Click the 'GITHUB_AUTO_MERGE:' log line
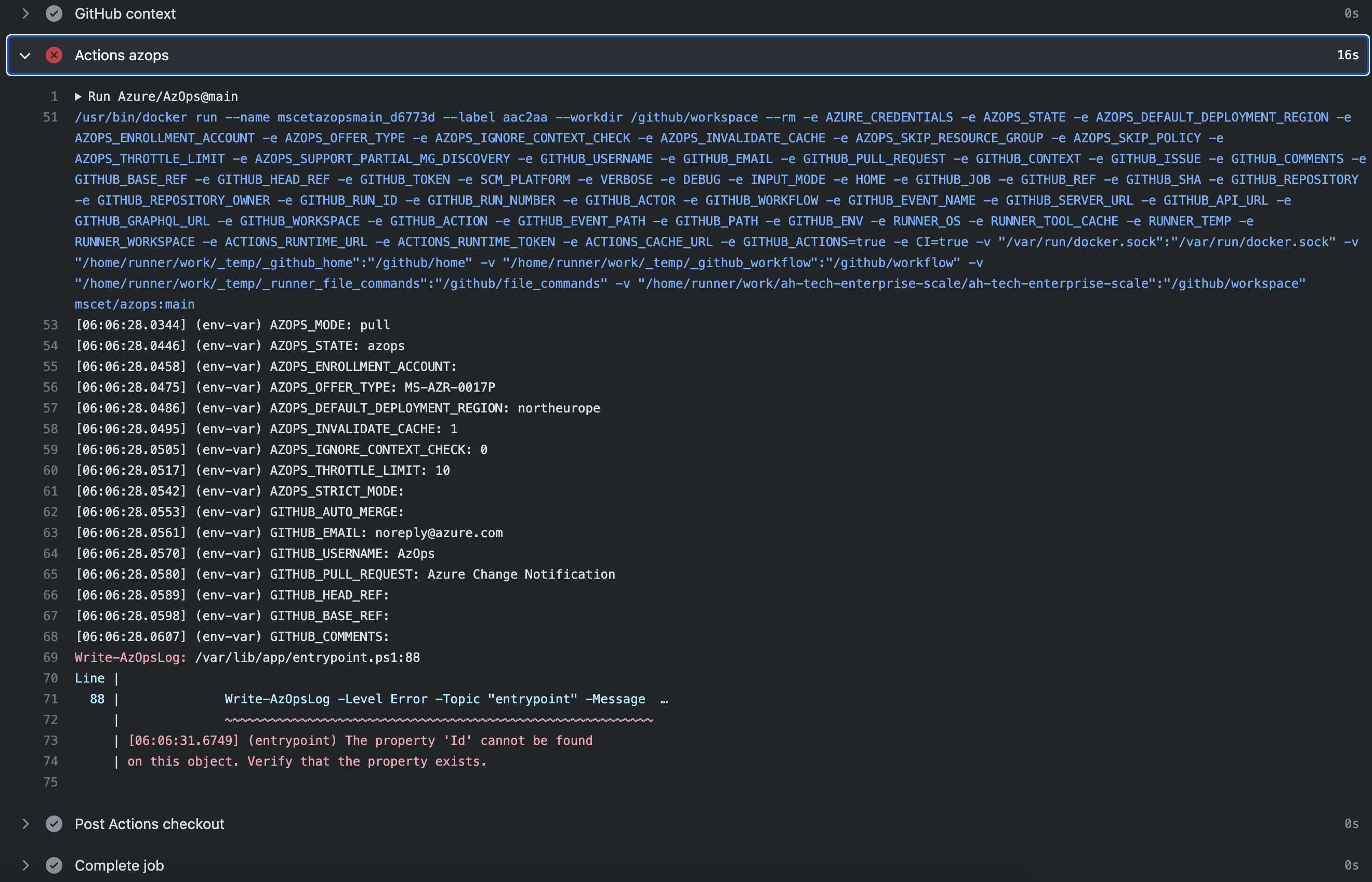The image size is (1372, 882). (x=240, y=512)
